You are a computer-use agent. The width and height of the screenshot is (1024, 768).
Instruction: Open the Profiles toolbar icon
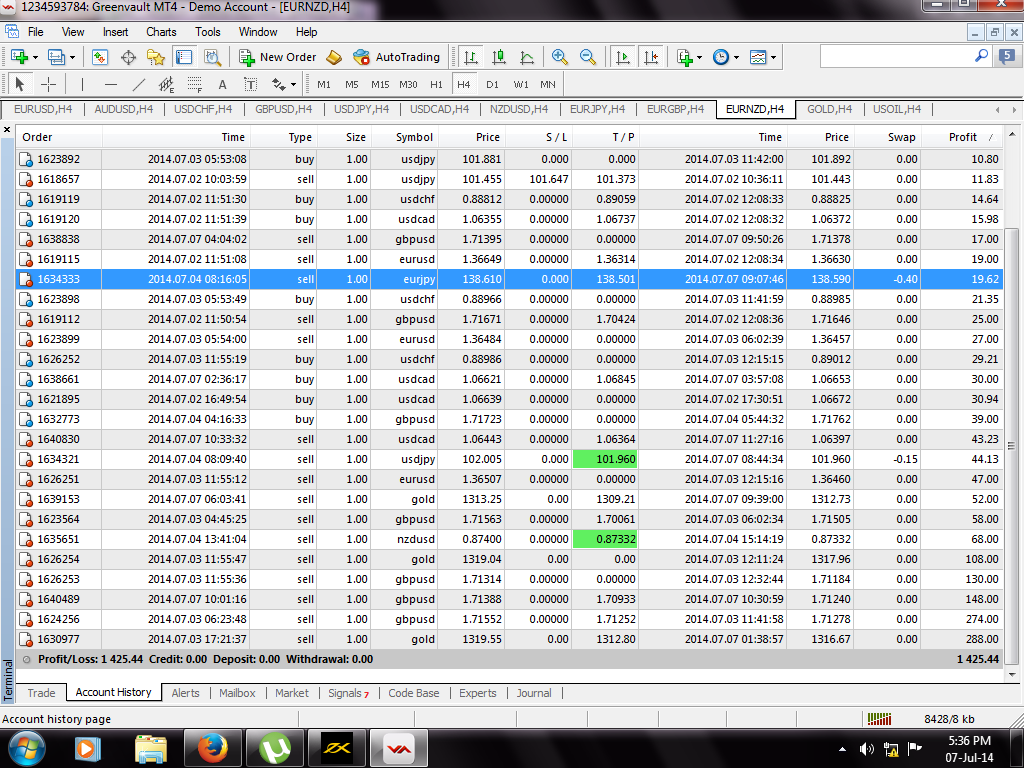pyautogui.click(x=57, y=57)
